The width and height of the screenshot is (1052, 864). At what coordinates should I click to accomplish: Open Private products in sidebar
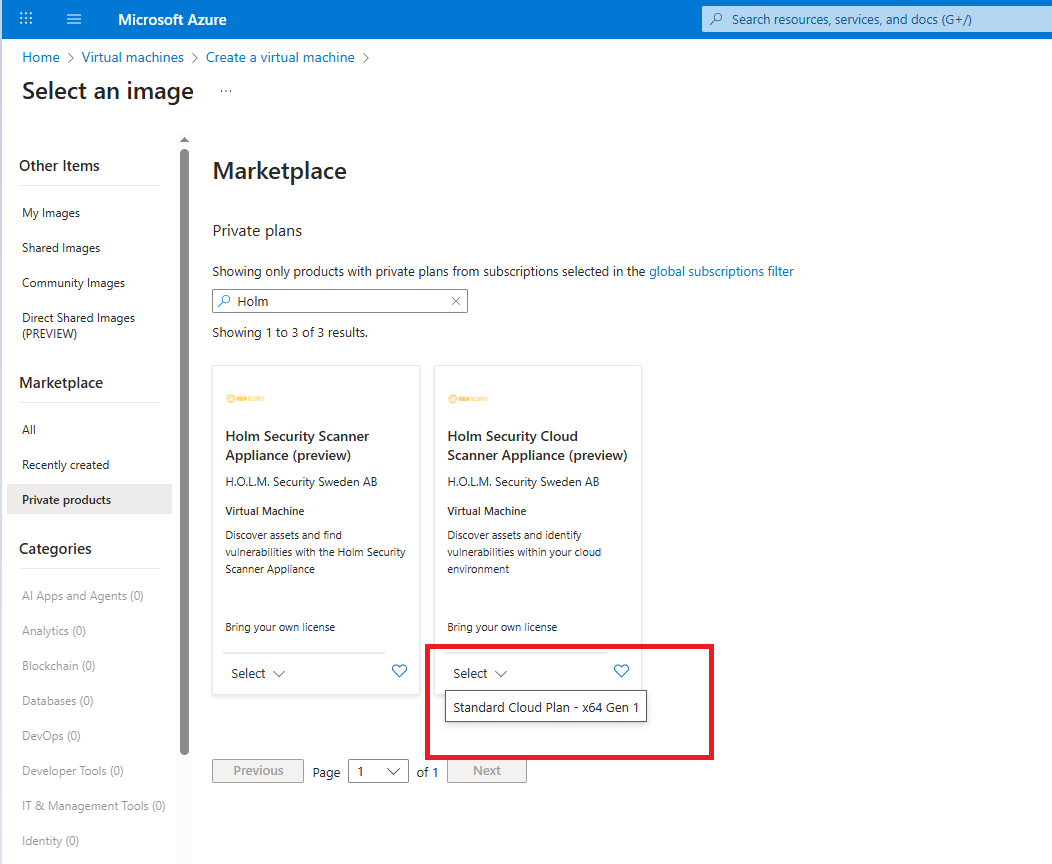67,500
